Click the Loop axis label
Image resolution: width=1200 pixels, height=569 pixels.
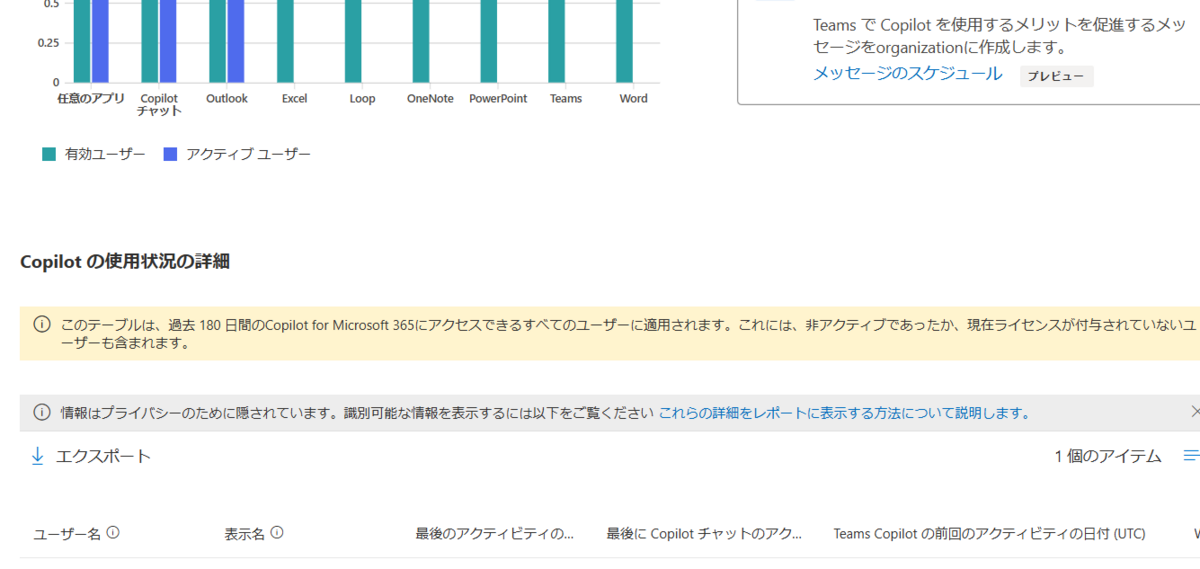click(x=362, y=99)
